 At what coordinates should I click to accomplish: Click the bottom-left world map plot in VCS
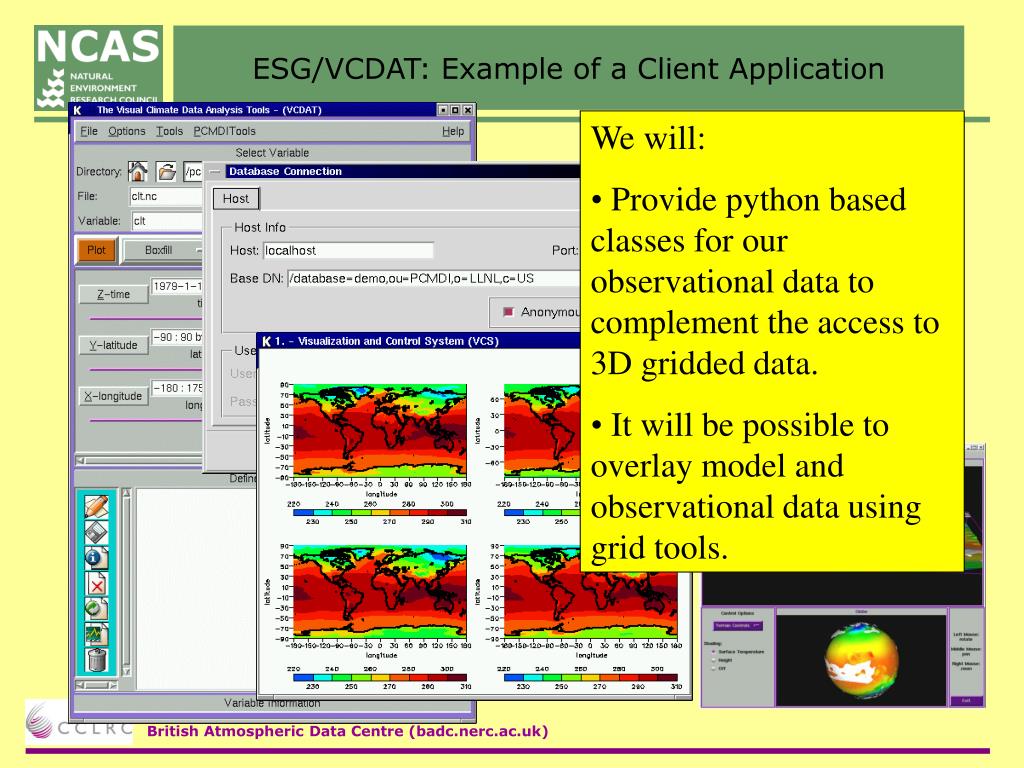(x=380, y=592)
